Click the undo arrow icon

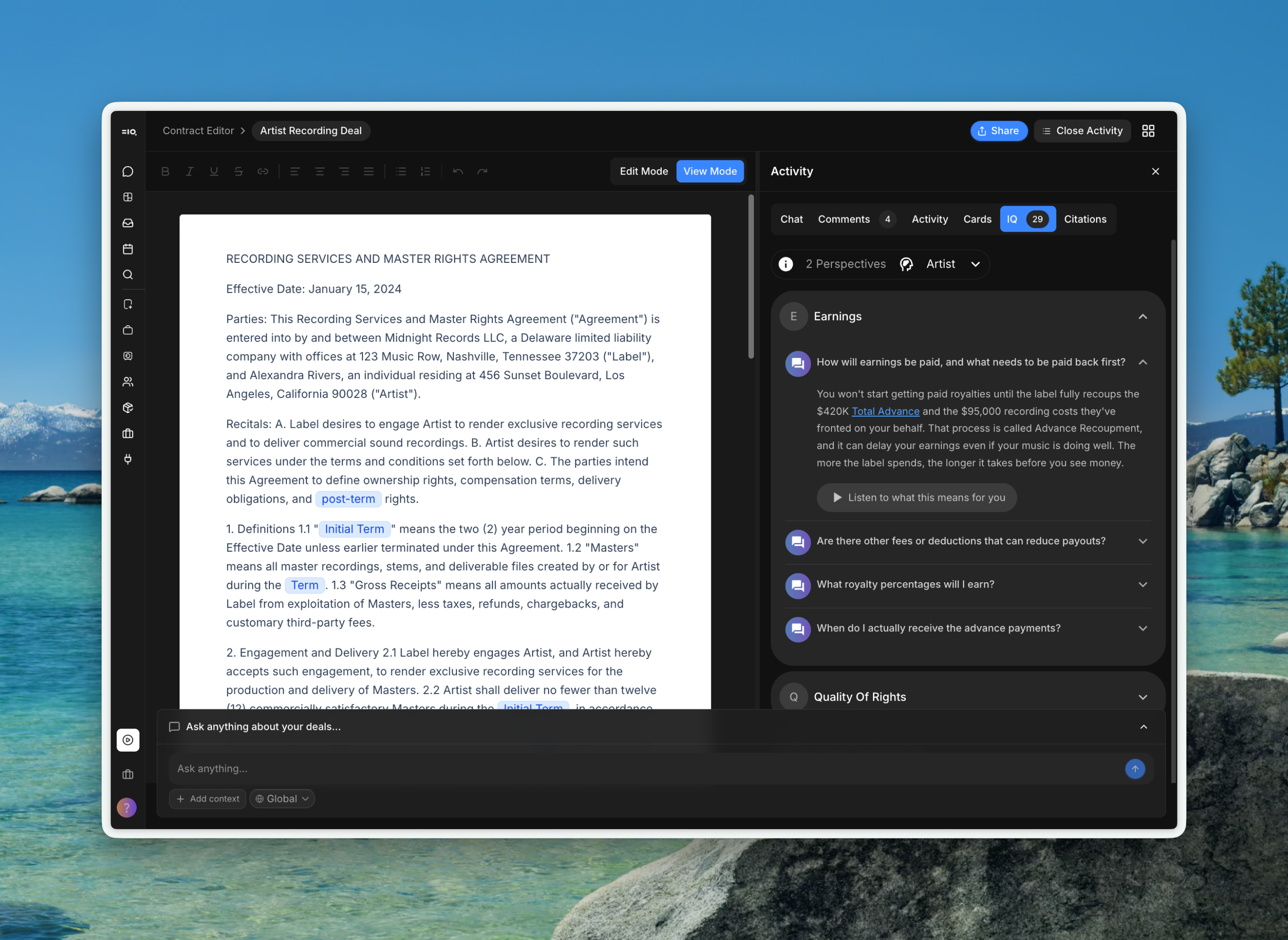point(458,171)
